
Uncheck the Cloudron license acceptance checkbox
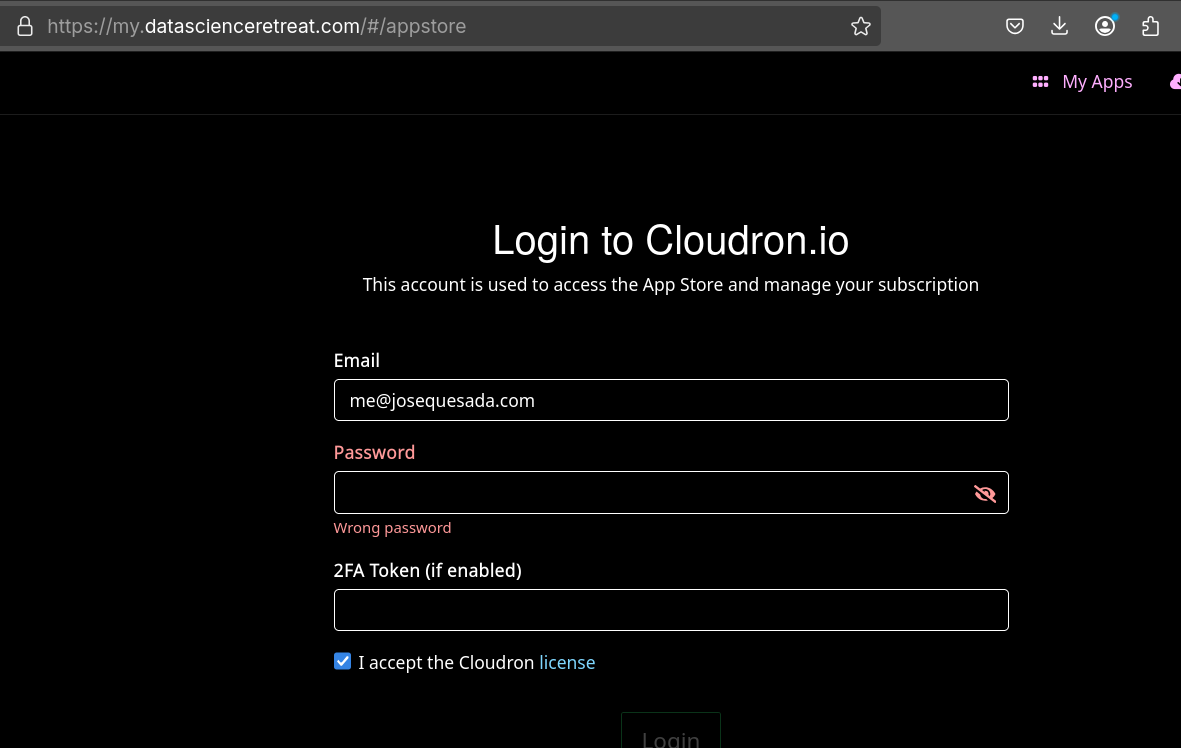[x=342, y=661]
